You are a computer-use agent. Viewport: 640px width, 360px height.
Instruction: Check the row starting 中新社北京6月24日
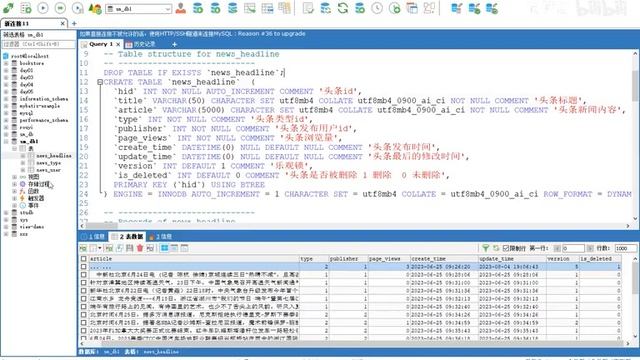tap(84, 275)
